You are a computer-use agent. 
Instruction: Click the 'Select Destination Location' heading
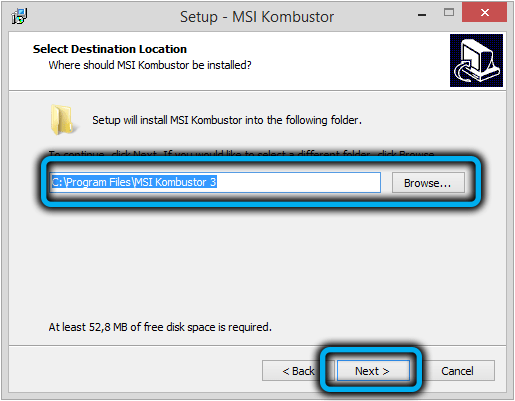110,49
